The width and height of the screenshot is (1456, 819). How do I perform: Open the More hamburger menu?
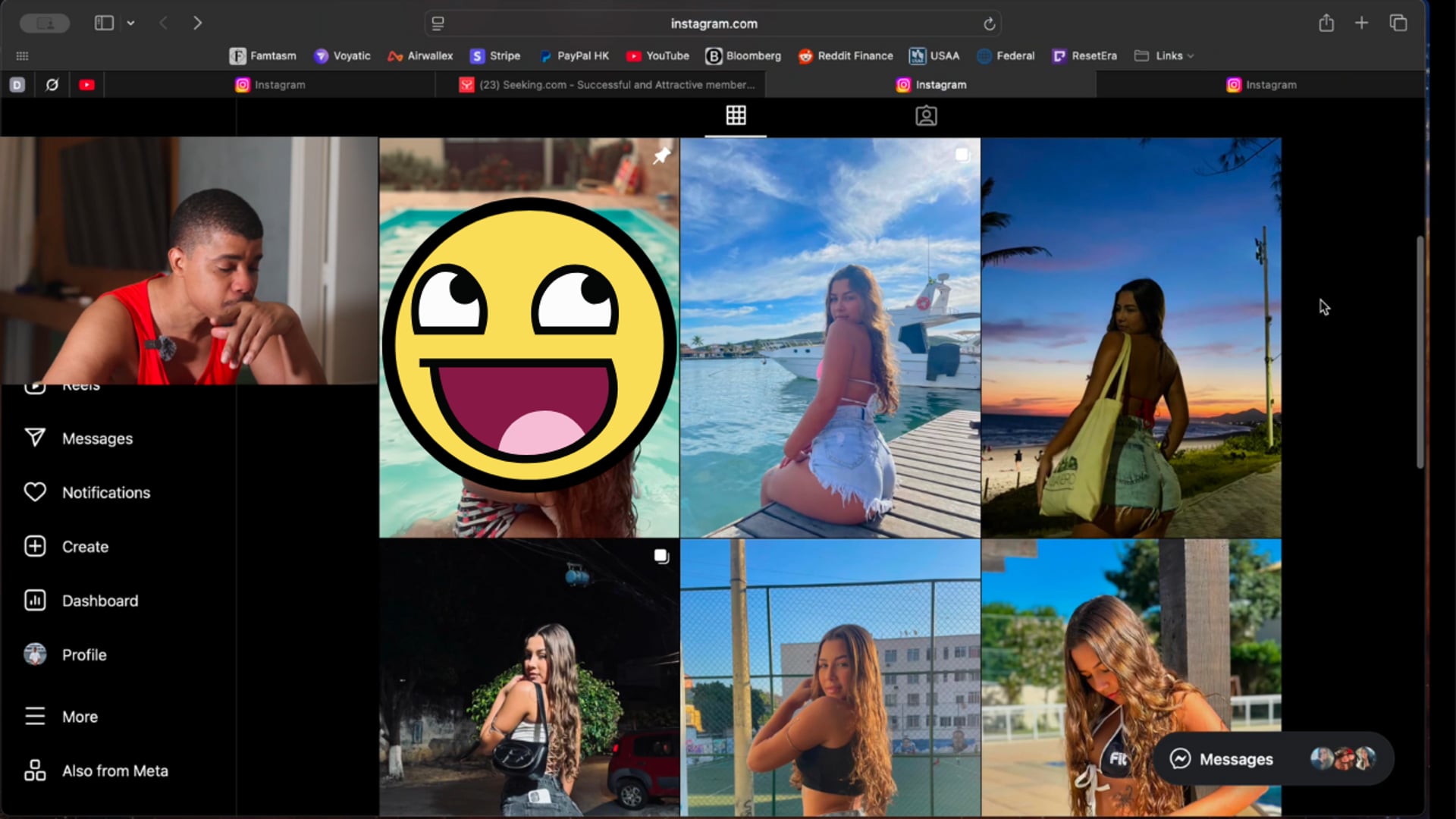tap(35, 716)
